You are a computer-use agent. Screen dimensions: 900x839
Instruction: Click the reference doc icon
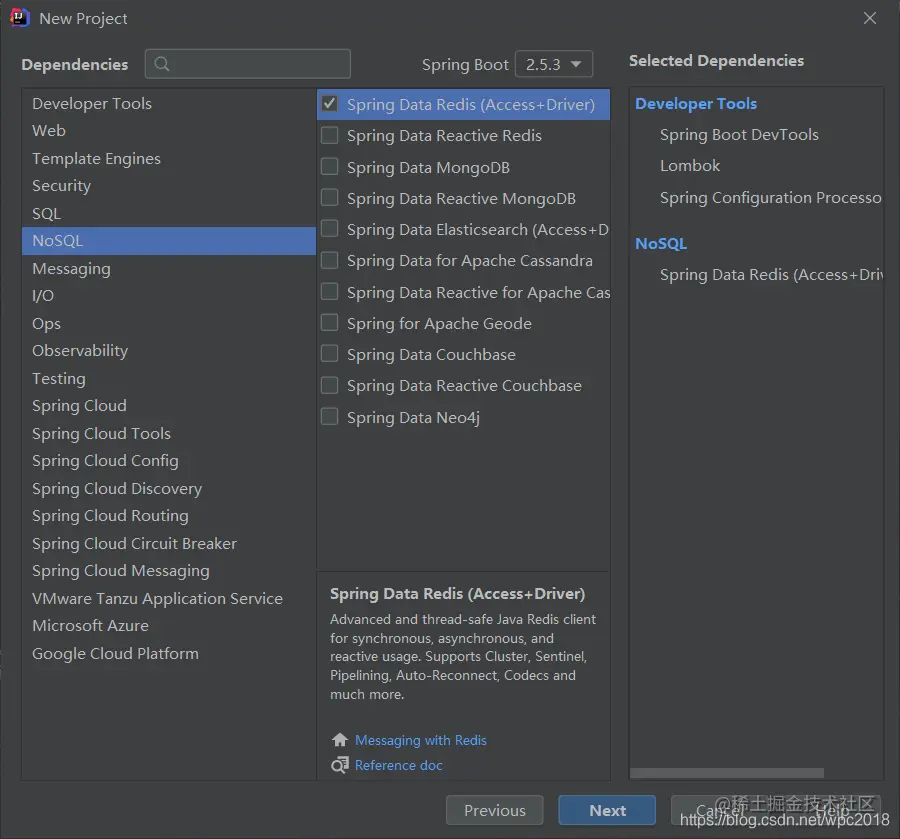click(x=340, y=765)
